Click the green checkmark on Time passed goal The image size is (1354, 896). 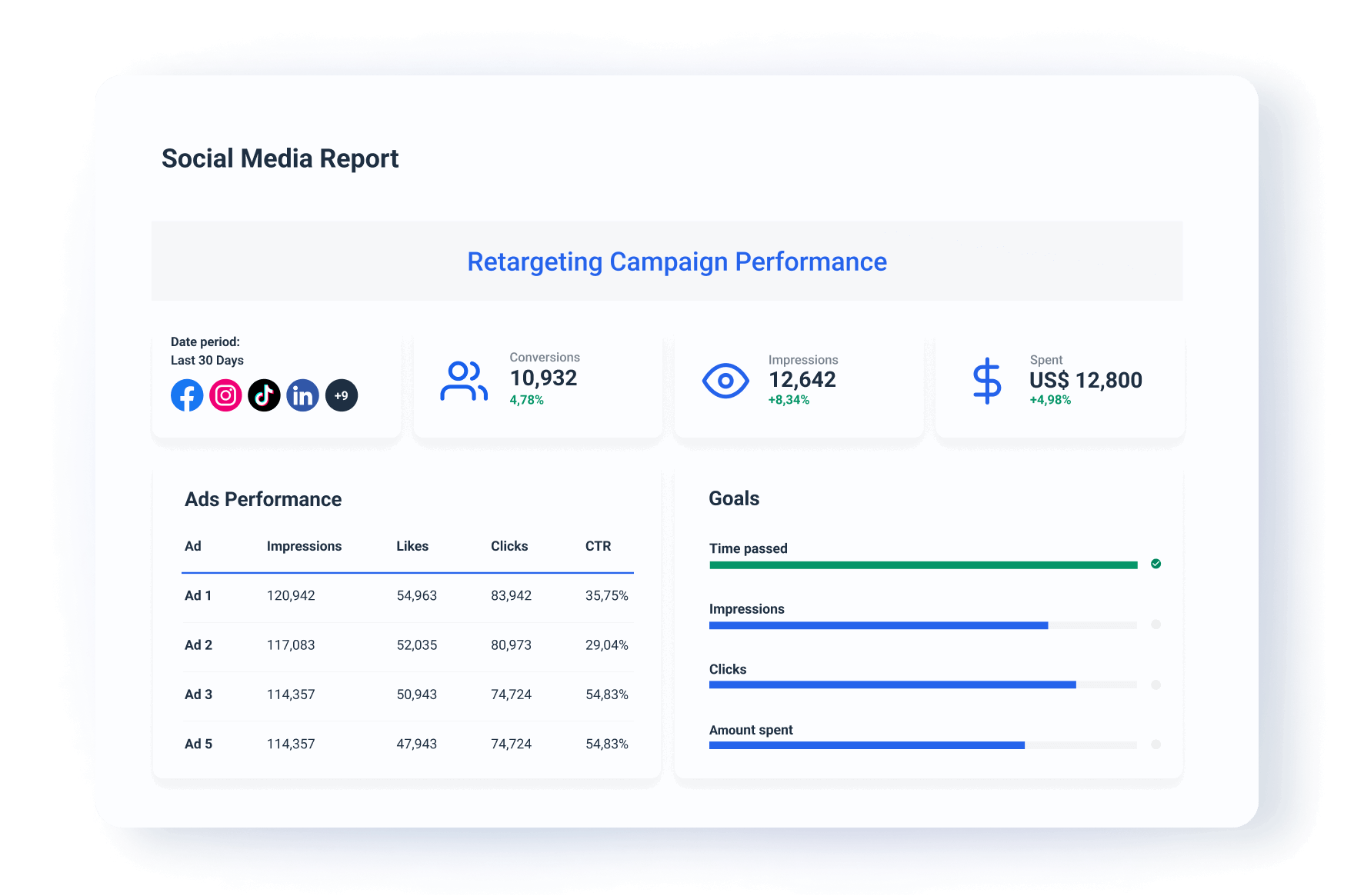click(x=1156, y=564)
